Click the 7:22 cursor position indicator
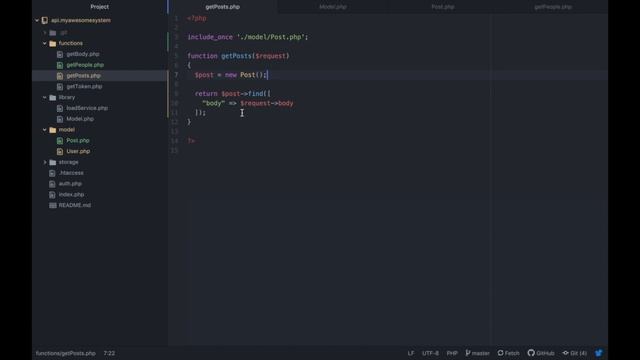 pos(109,353)
